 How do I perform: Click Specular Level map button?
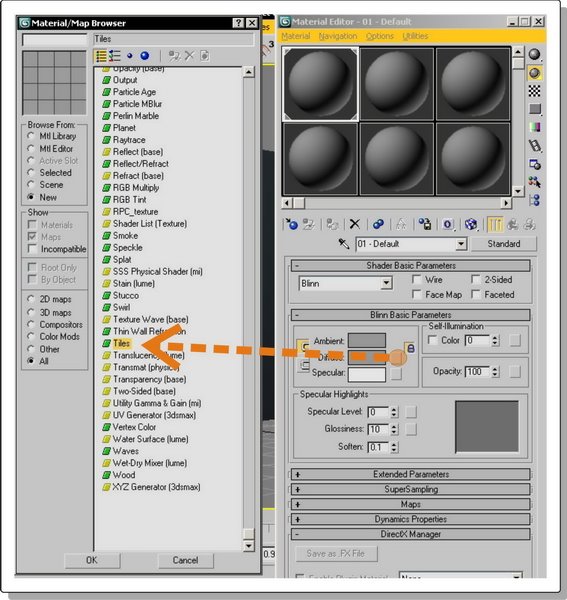point(411,412)
